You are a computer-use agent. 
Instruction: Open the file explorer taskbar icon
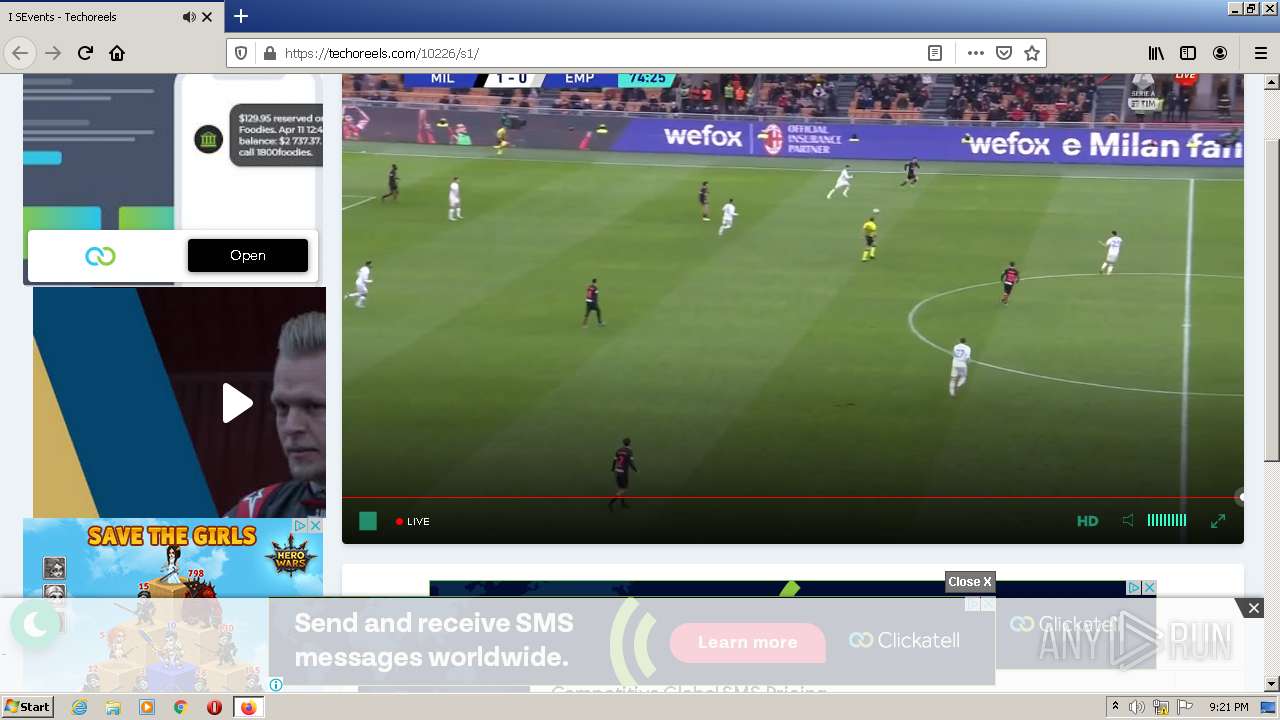pyautogui.click(x=113, y=707)
